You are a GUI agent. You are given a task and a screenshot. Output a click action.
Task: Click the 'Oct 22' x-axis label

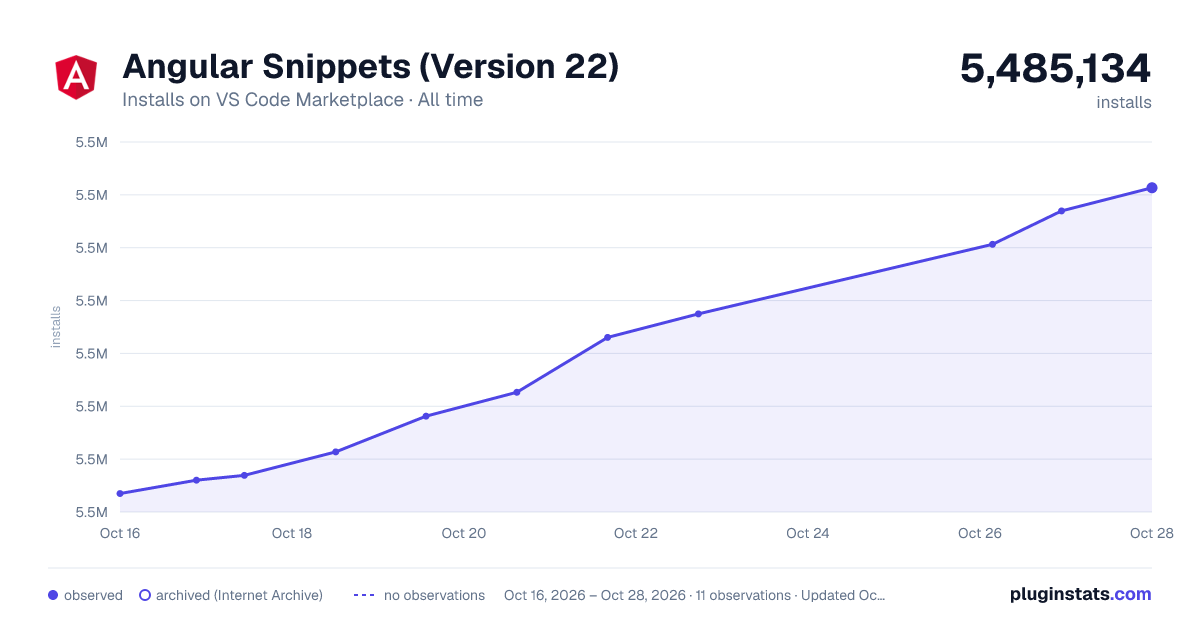(636, 533)
